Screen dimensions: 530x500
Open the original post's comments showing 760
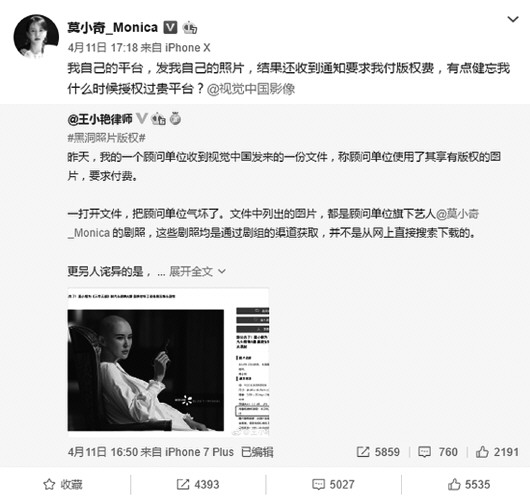point(438,452)
